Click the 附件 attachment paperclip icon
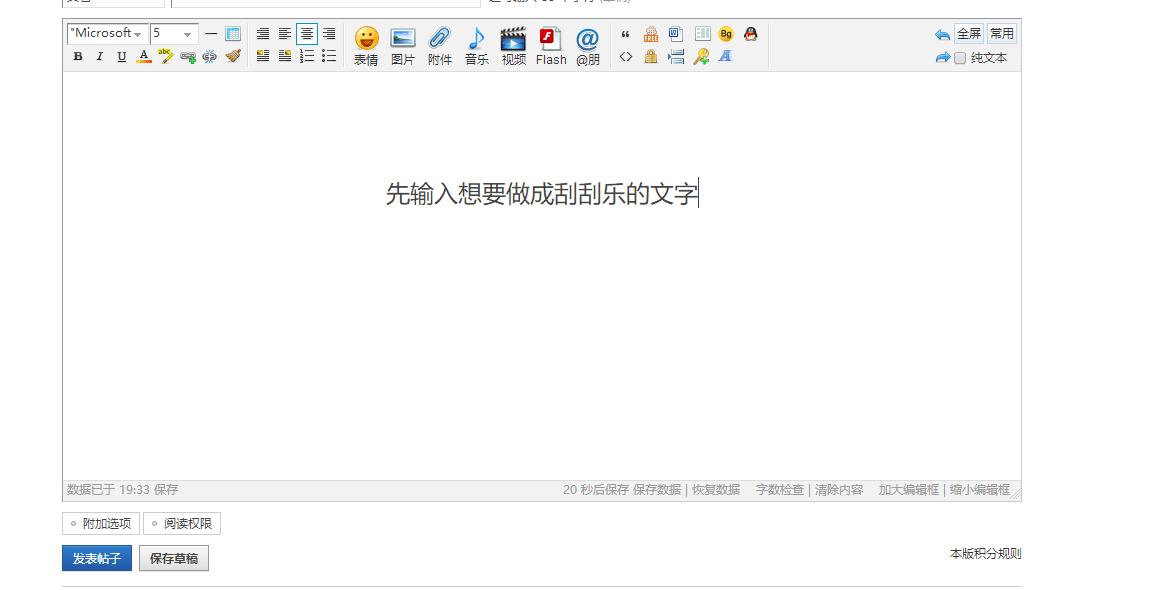The width and height of the screenshot is (1151, 590). [439, 46]
